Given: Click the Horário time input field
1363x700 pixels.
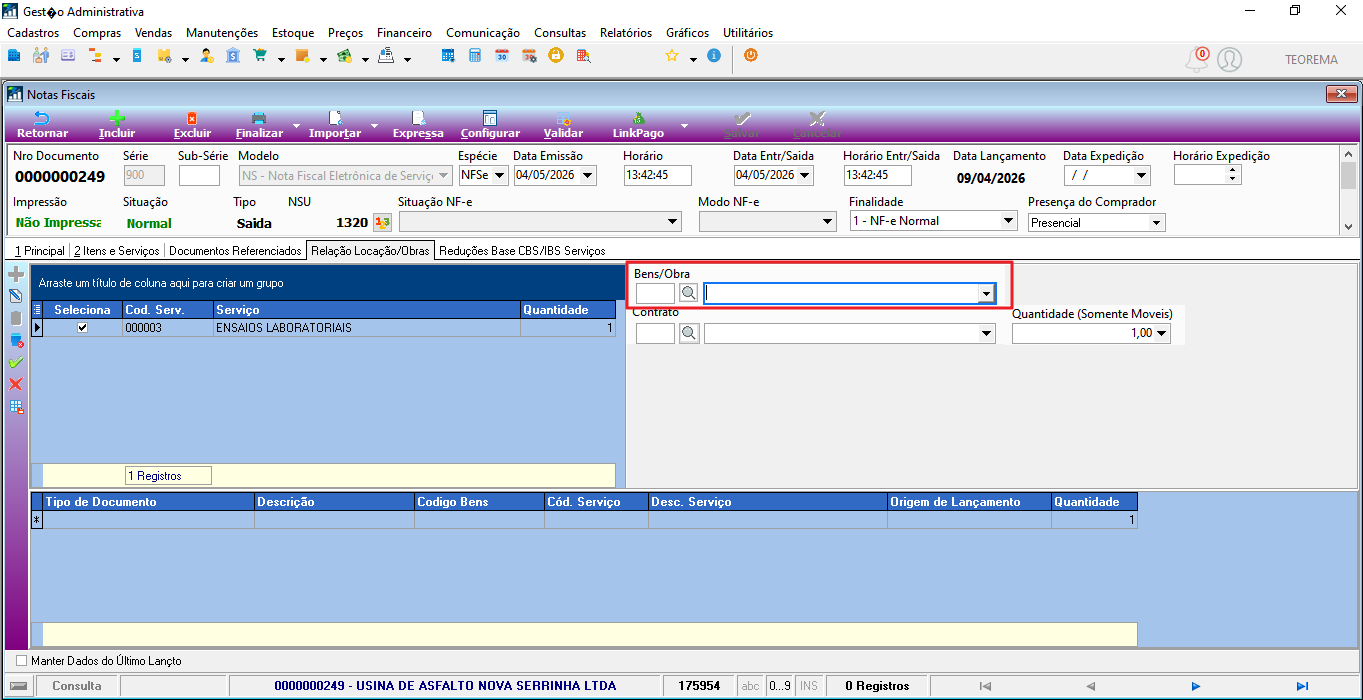Looking at the screenshot, I should 658,176.
